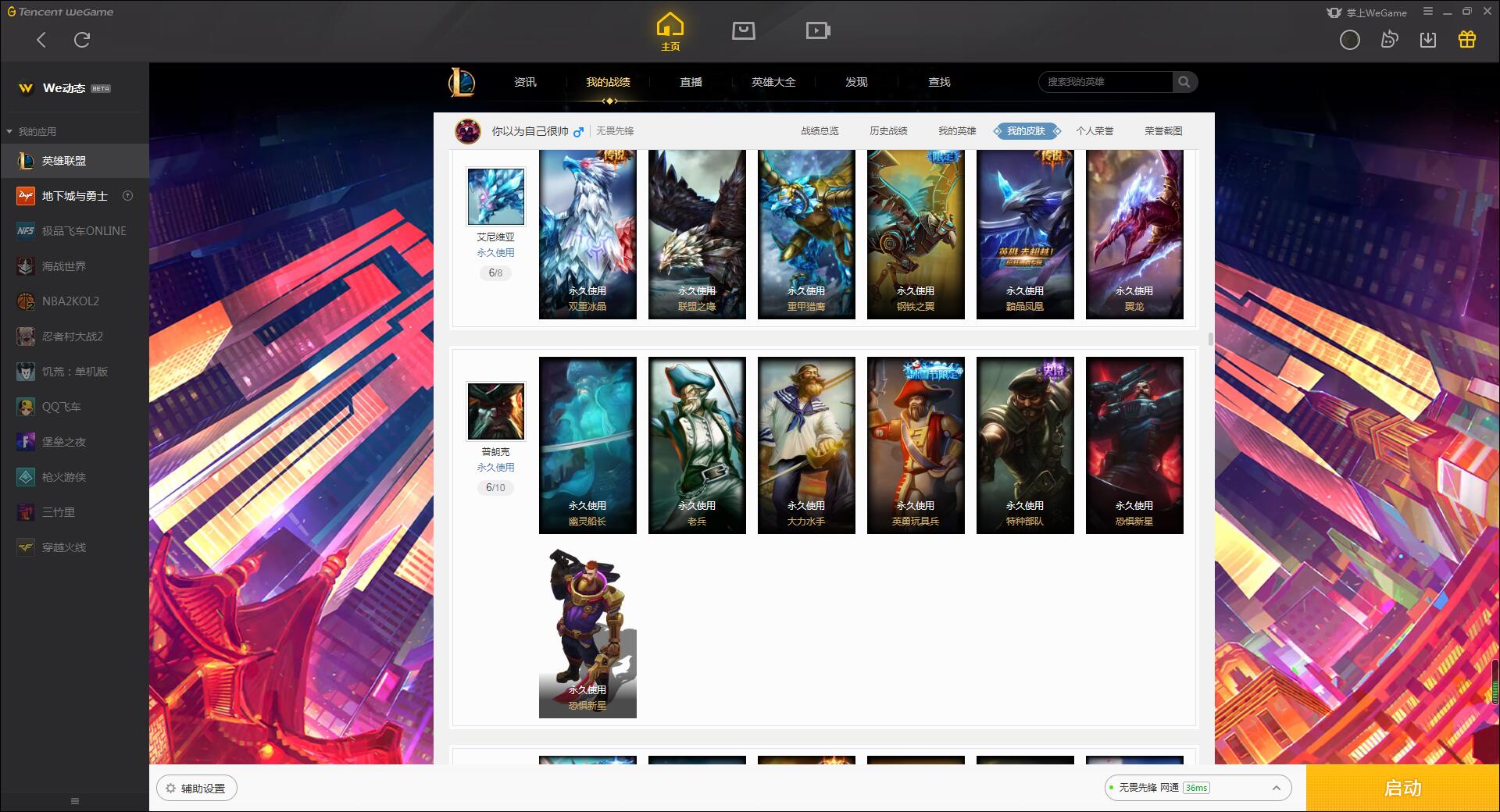
Task: Open the download manager icon
Action: (1427, 40)
